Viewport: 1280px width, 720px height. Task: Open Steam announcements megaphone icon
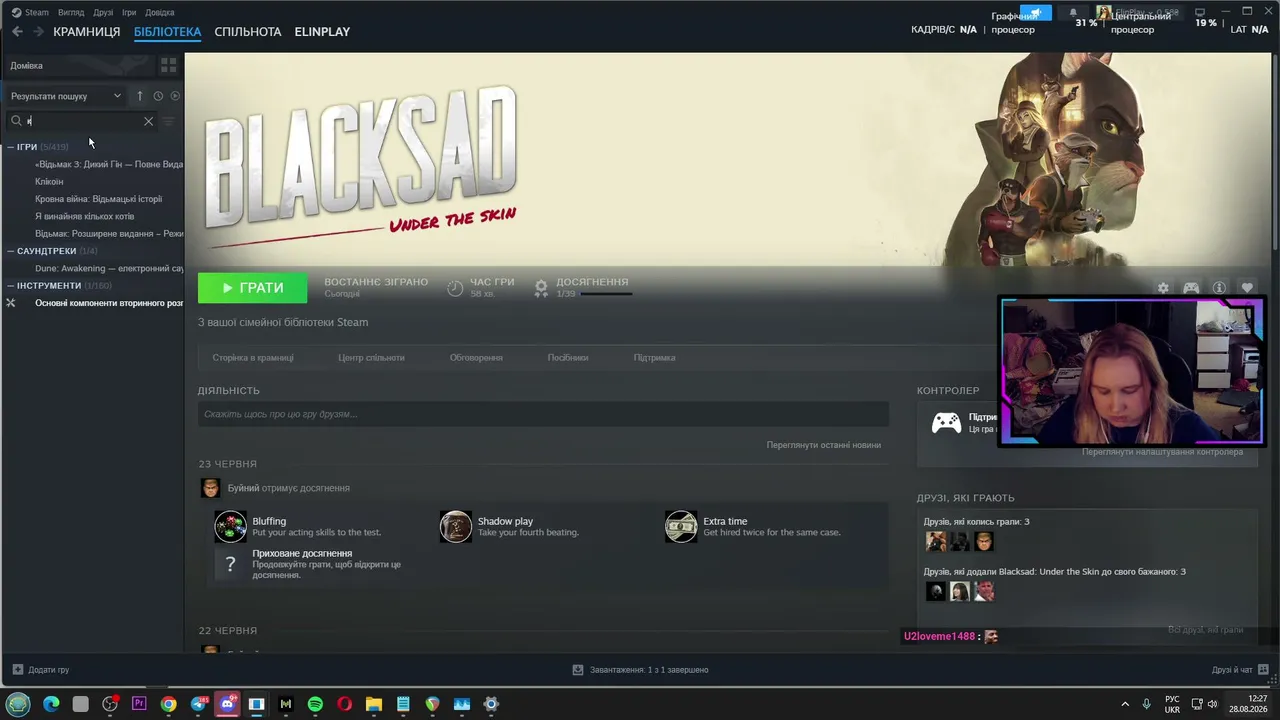point(1036,13)
